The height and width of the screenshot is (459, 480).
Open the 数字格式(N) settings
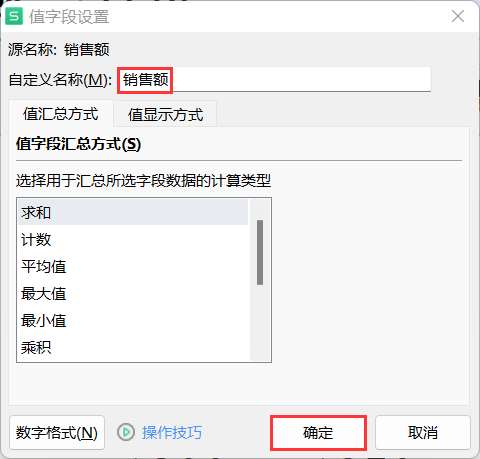[57, 433]
